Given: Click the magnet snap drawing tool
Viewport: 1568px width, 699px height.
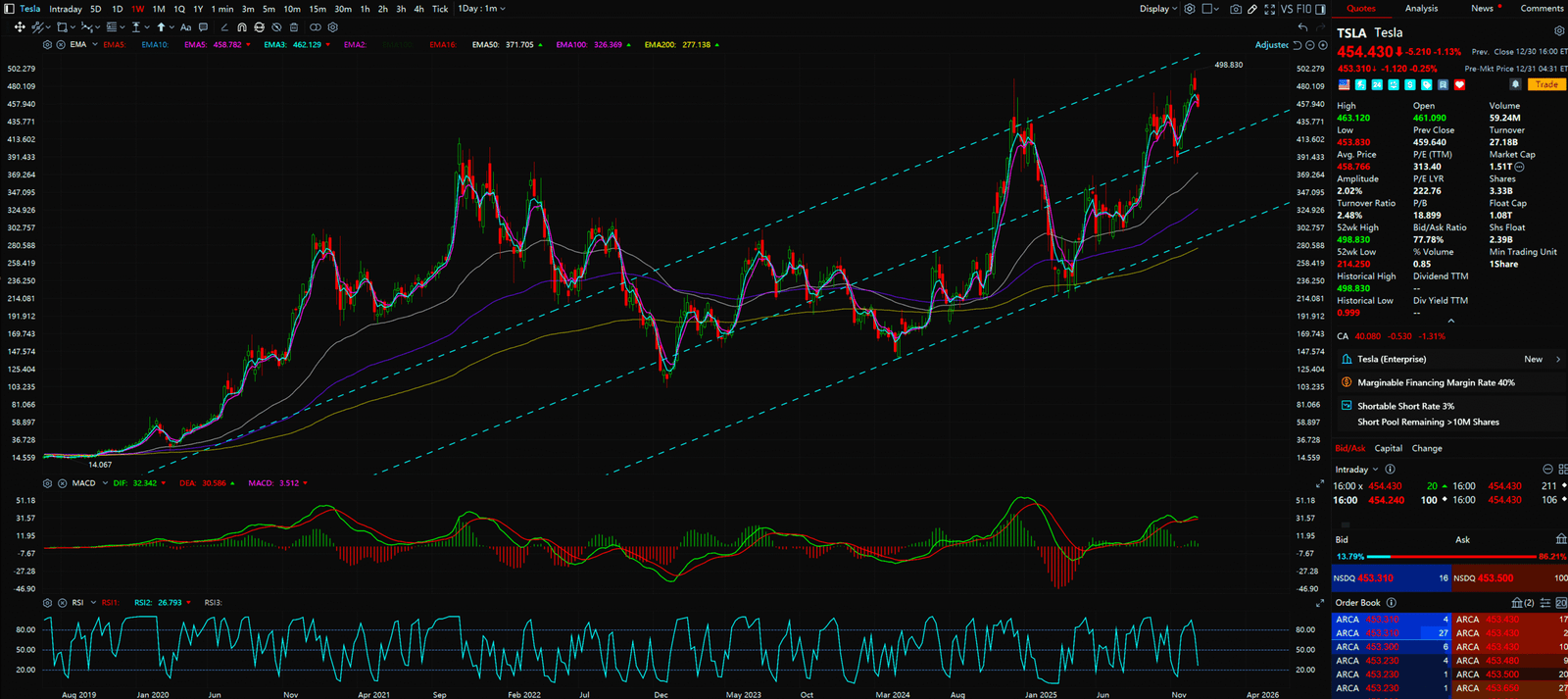Looking at the screenshot, I should (x=242, y=27).
